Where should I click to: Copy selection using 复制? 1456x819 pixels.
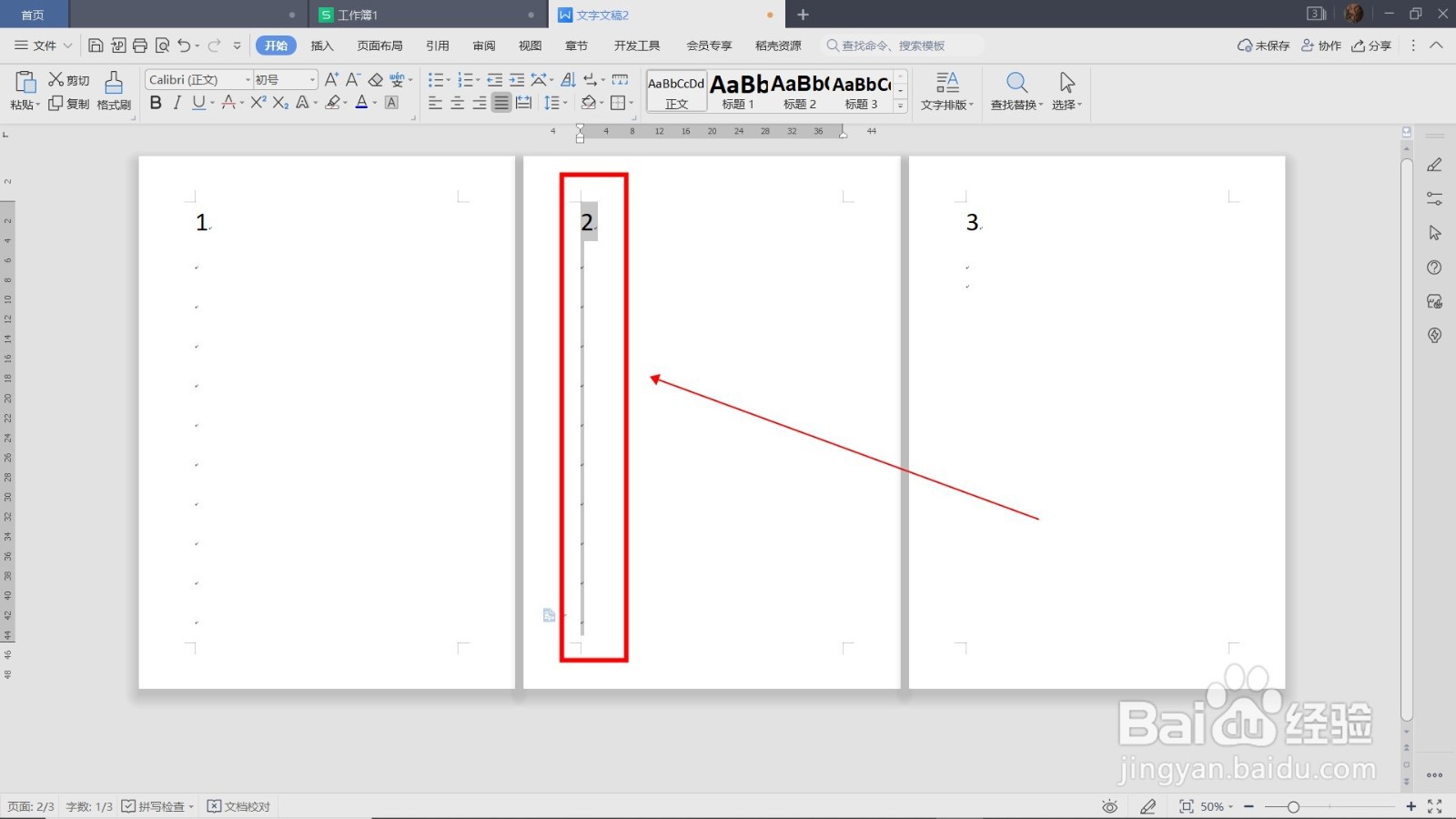coord(69,104)
